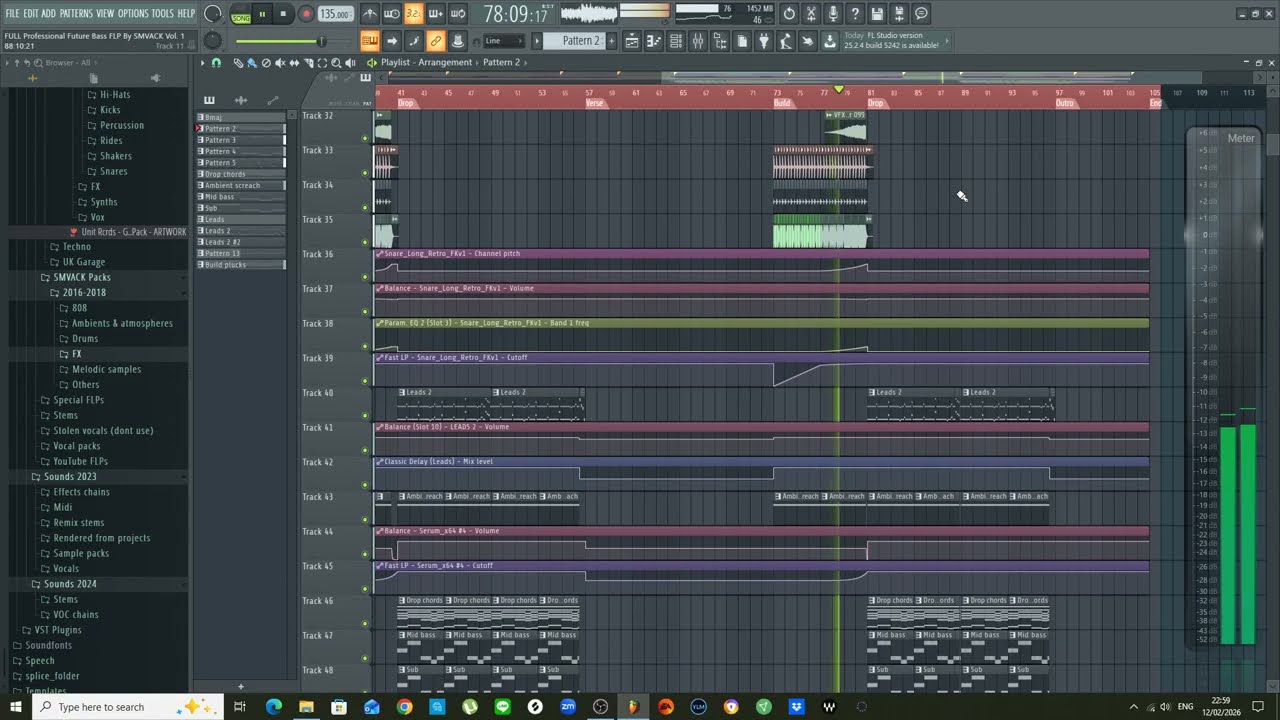Select Mid bass in the picker
1280x720 pixels.
click(241, 197)
